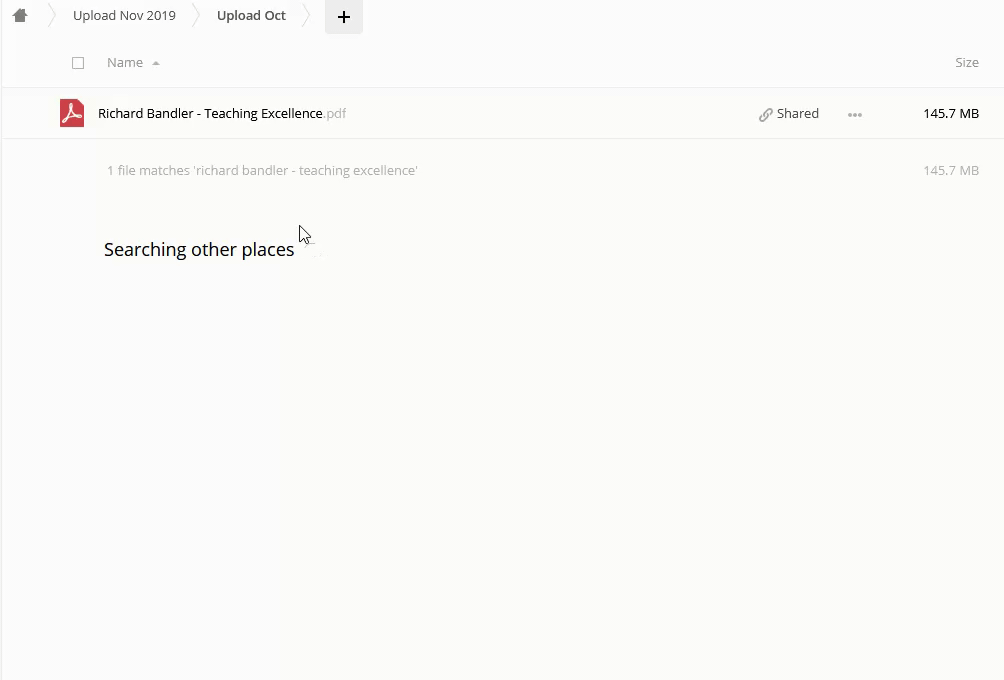Click the file row's 145.7 MB size
The height and width of the screenshot is (680, 1004).
[x=950, y=114]
